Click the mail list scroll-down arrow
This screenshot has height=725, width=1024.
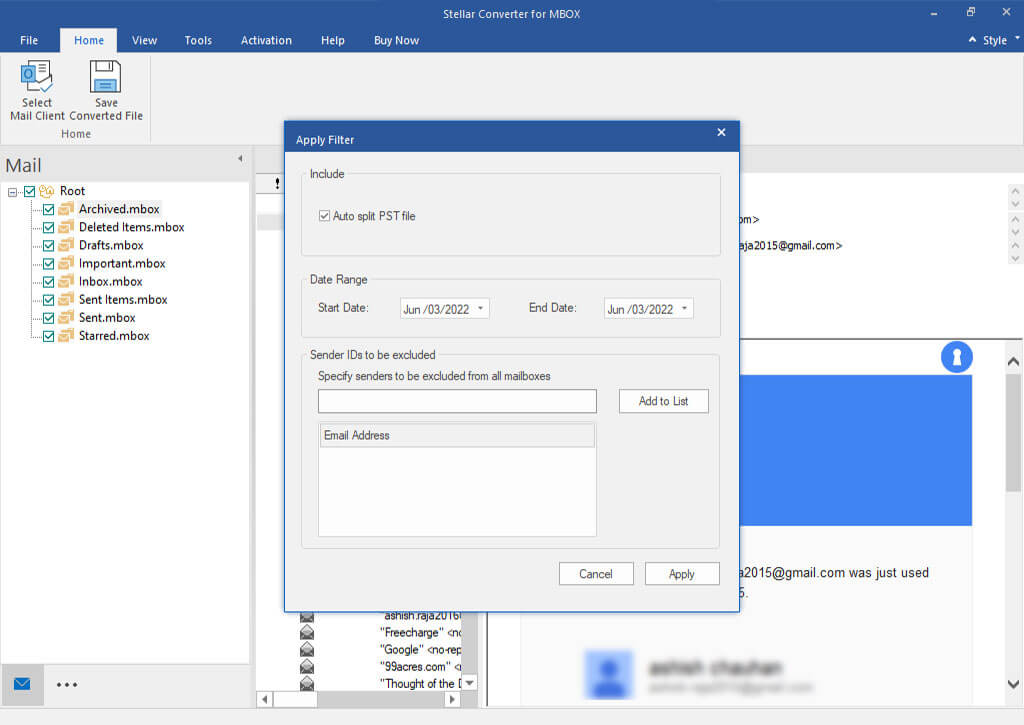[x=470, y=683]
